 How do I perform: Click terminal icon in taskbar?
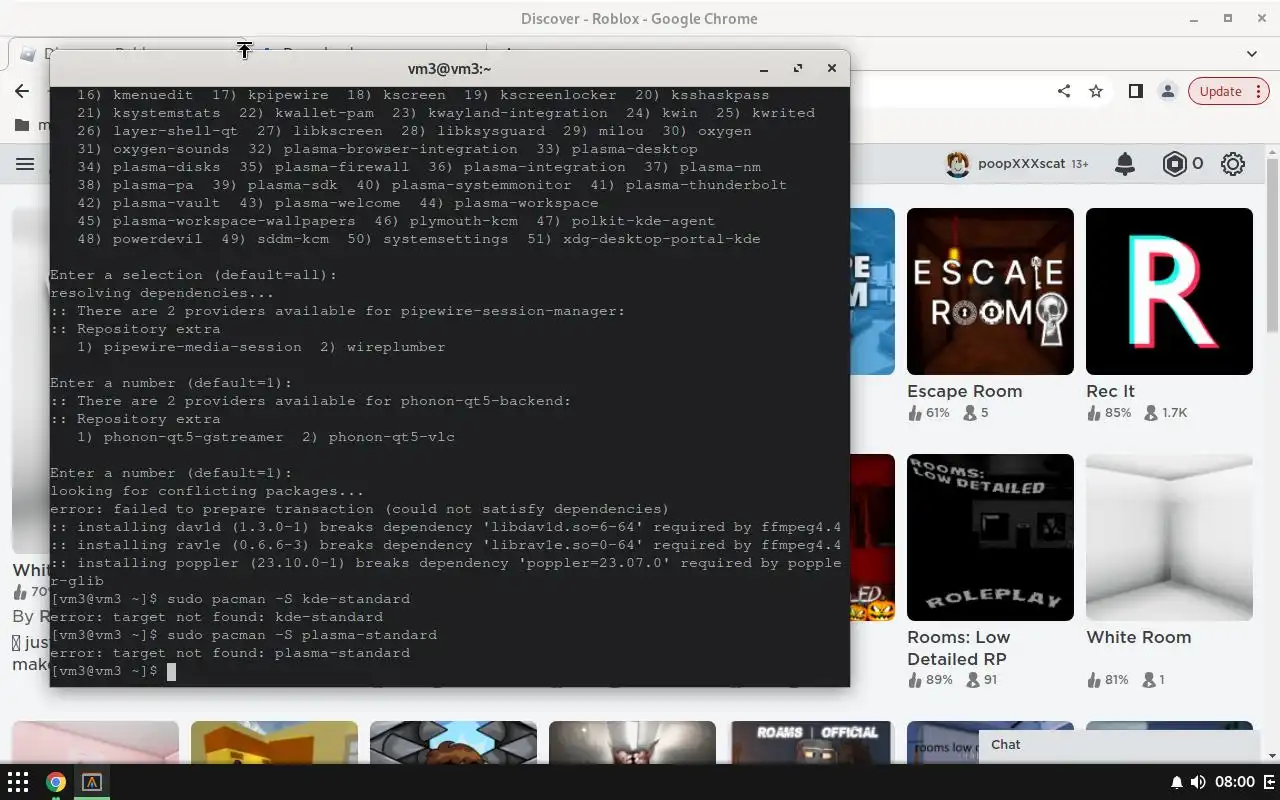(92, 782)
